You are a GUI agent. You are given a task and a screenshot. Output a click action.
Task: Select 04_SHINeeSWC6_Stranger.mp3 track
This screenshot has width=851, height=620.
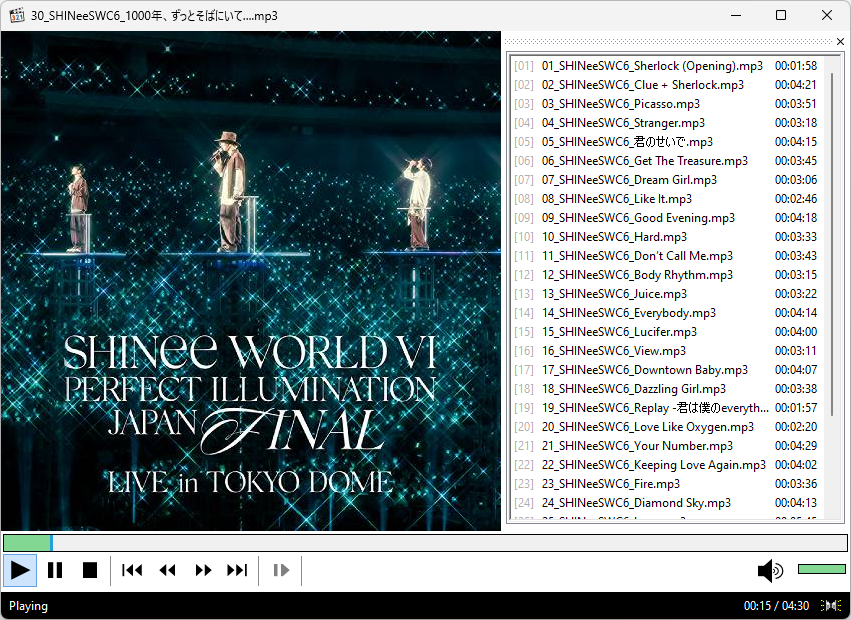click(666, 123)
